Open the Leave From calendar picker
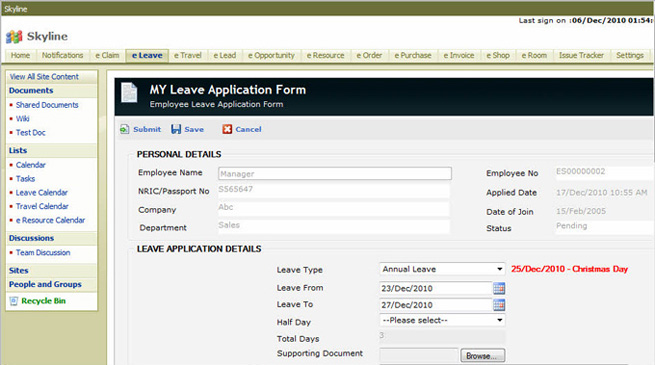Screen dimensions: 655x365 tap(499, 288)
